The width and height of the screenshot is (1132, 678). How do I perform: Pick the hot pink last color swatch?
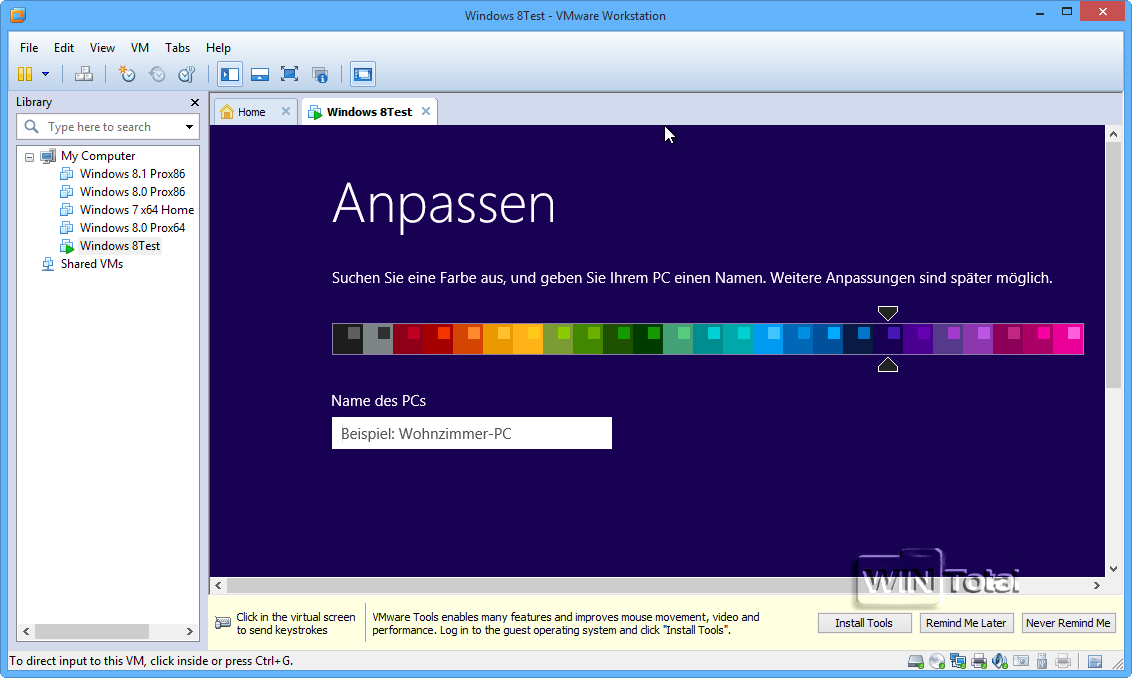1068,339
